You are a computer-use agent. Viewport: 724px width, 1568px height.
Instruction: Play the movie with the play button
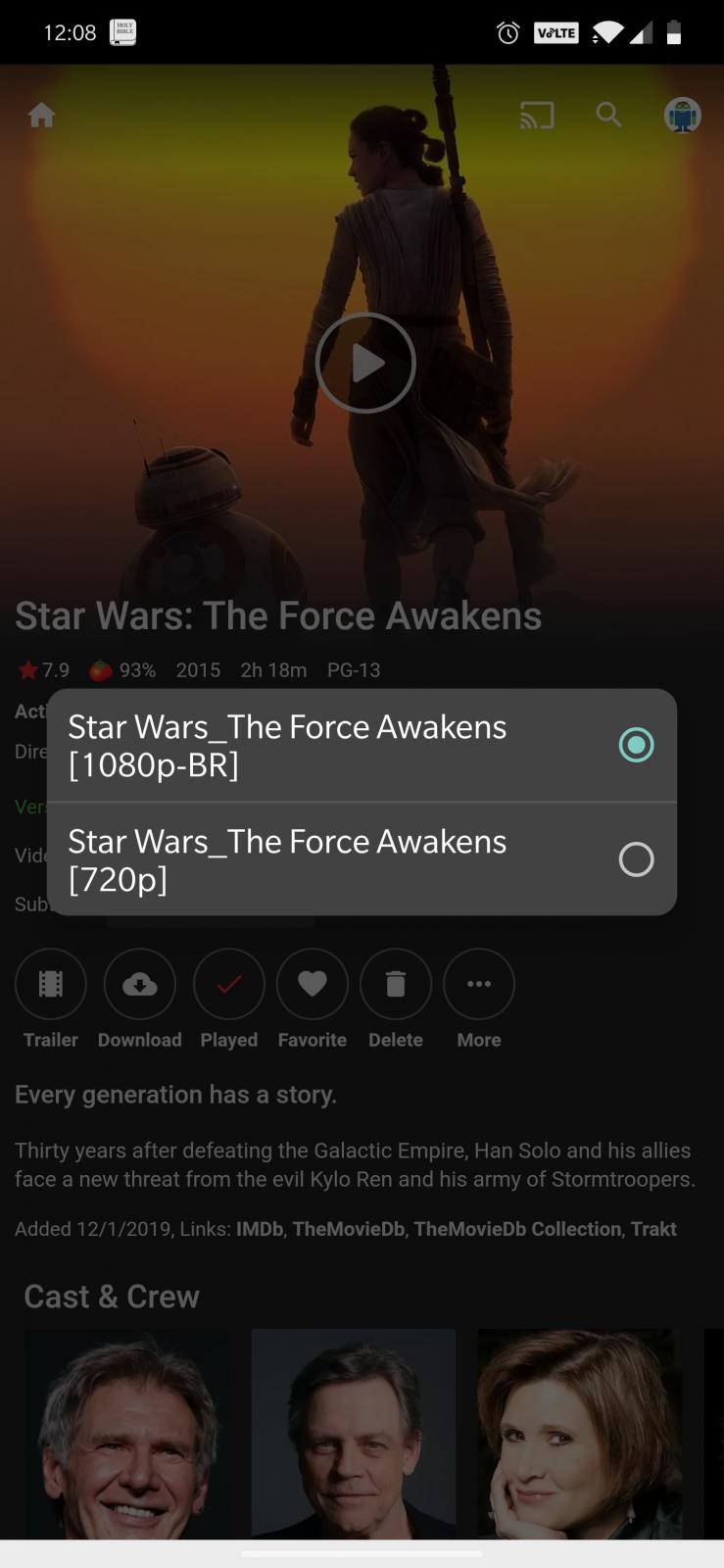pos(365,363)
